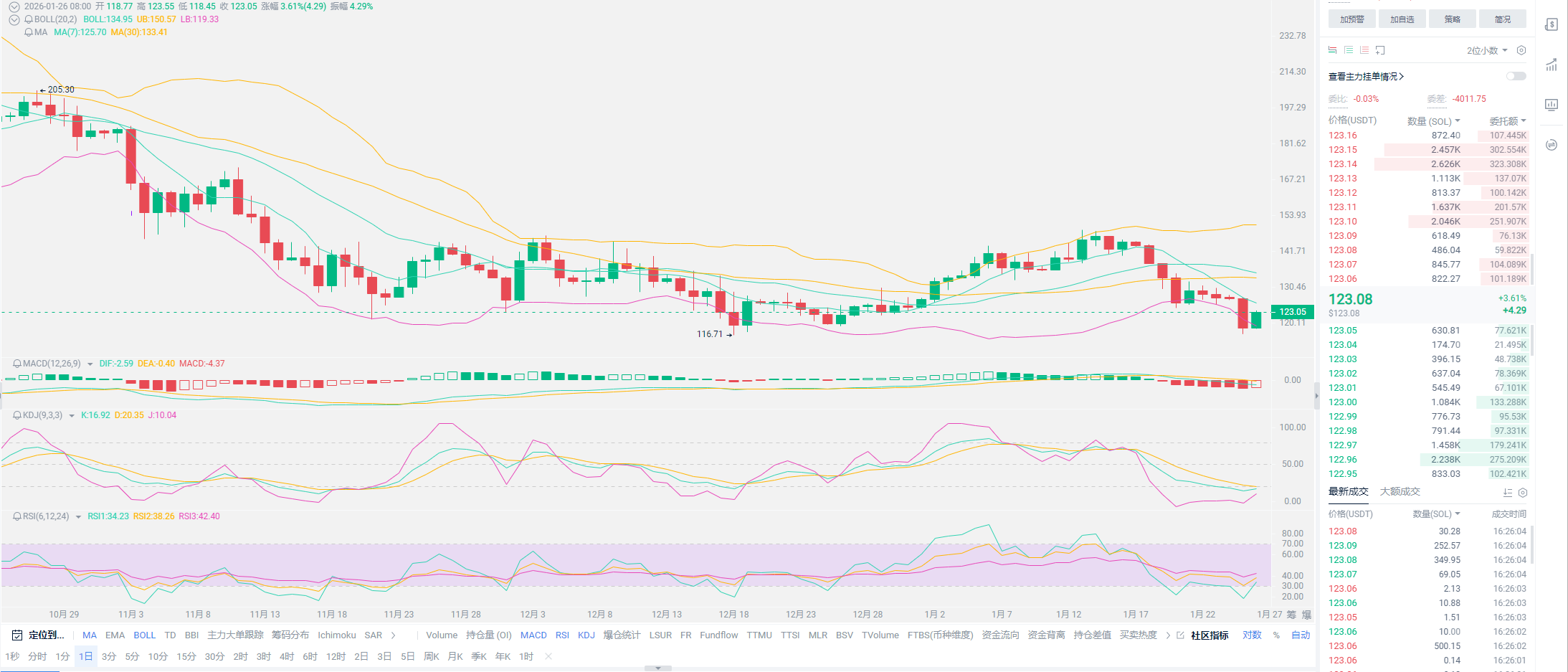
Task: Select the 周K timeframe
Action: click(431, 656)
